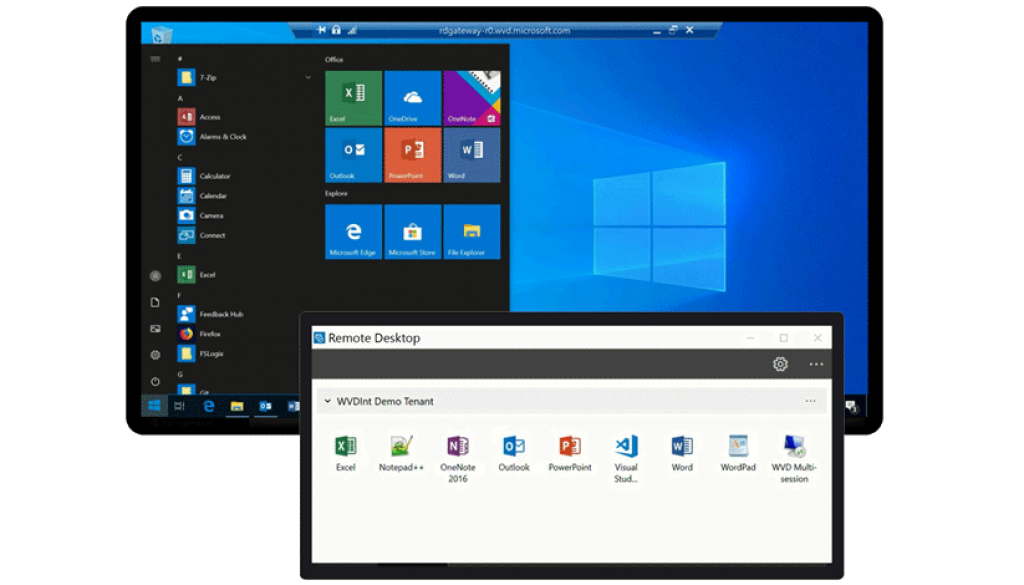Viewport: 1024px width, 585px height.
Task: Open the OneDrive tile
Action: click(412, 98)
